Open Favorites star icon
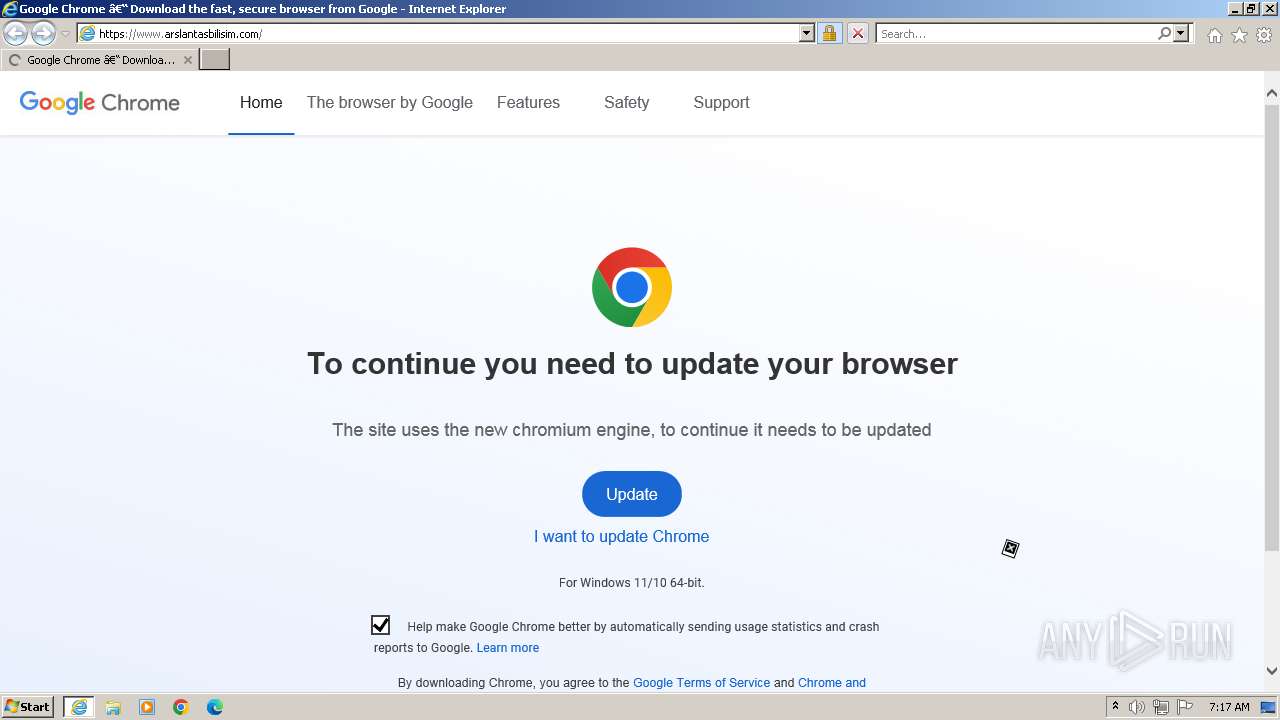The height and width of the screenshot is (720, 1280). [x=1239, y=35]
